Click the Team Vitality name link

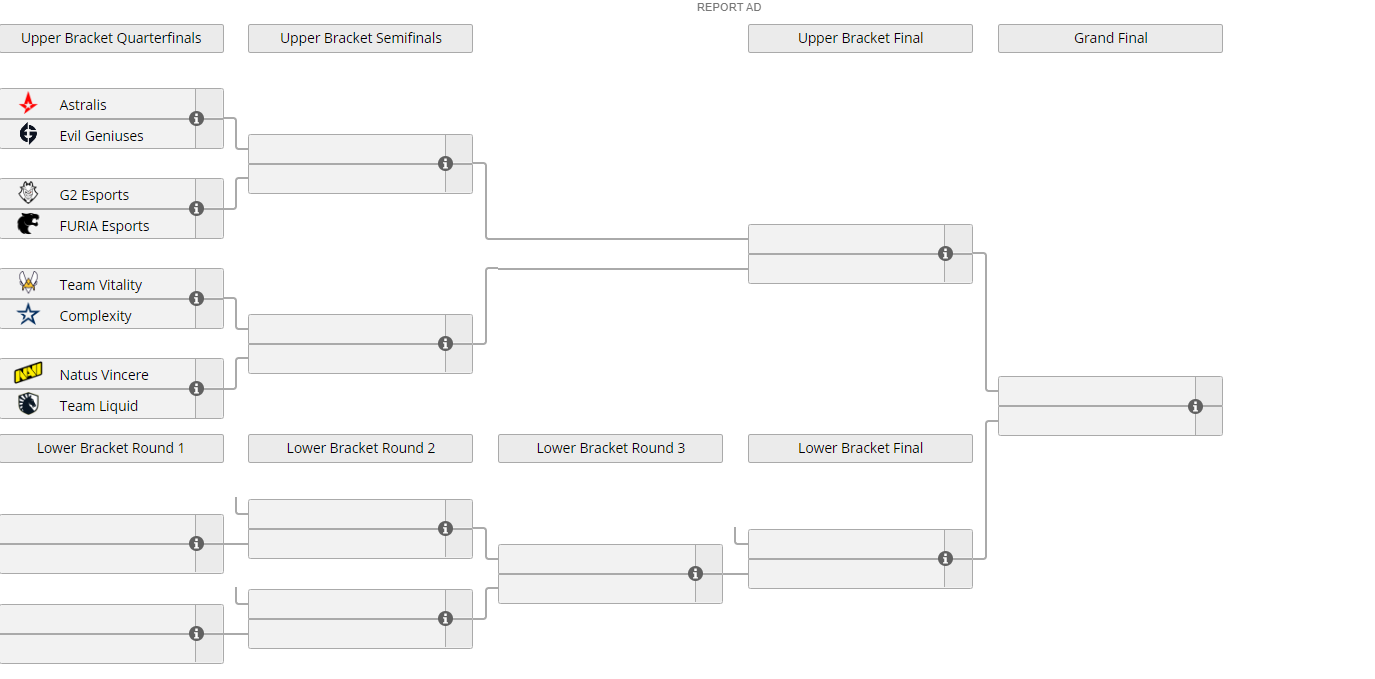101,285
